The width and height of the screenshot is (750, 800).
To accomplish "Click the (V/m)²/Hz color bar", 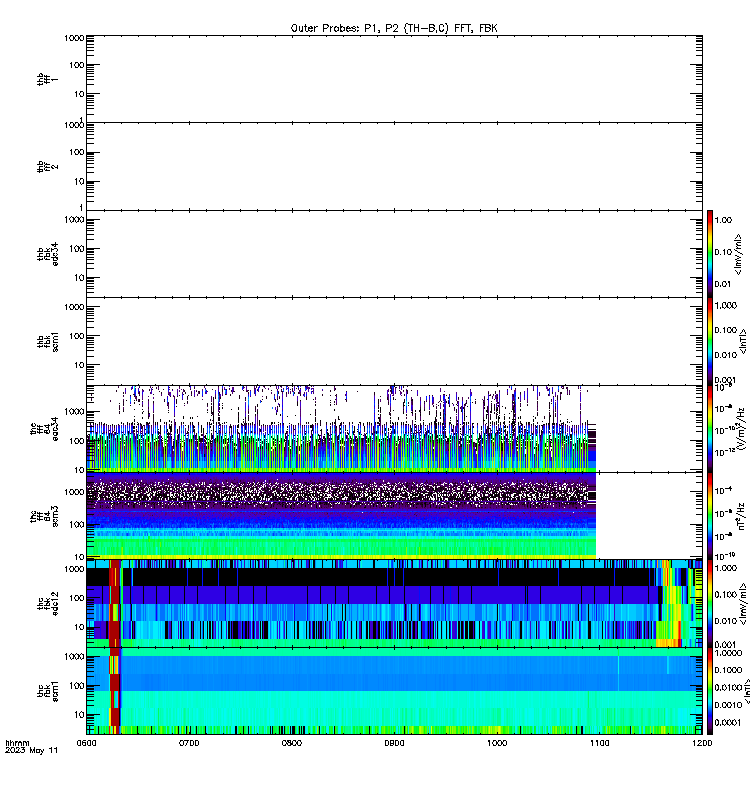I will tap(710, 429).
